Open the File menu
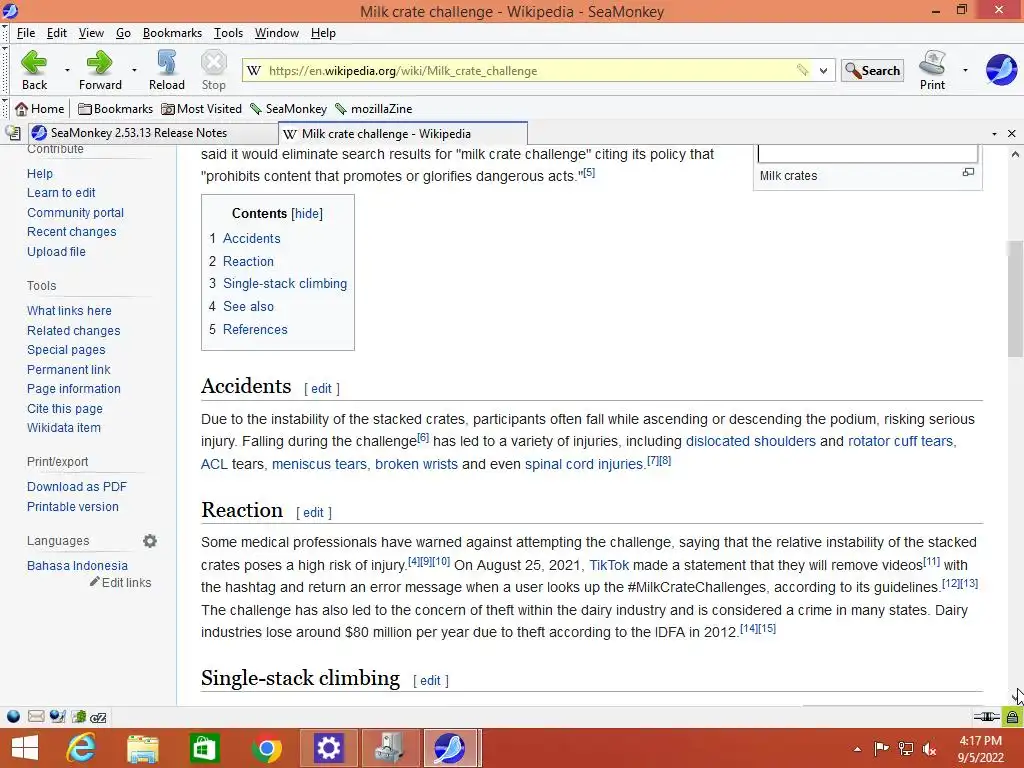The width and height of the screenshot is (1024, 768). (x=26, y=33)
